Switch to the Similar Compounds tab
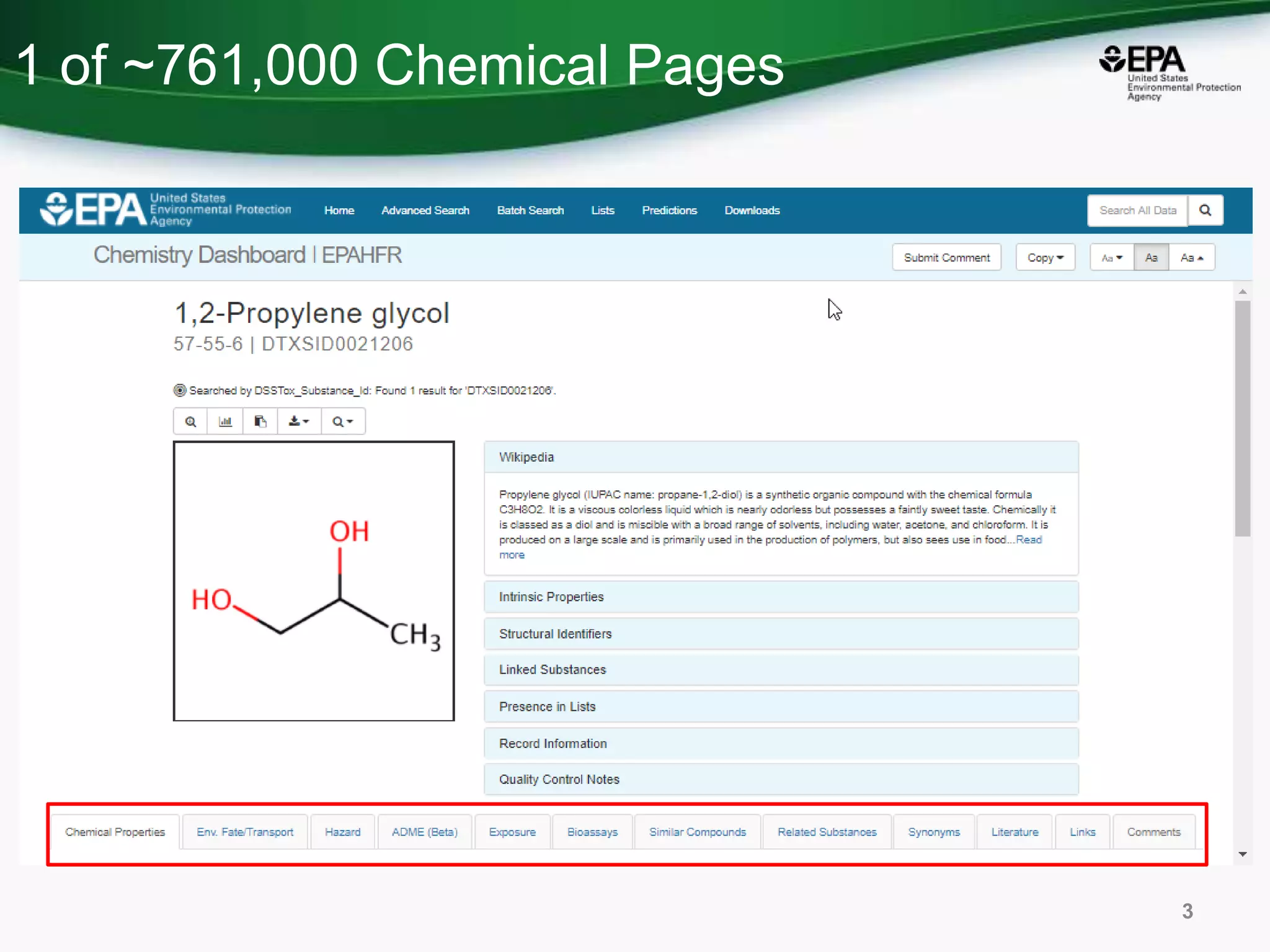 [698, 832]
